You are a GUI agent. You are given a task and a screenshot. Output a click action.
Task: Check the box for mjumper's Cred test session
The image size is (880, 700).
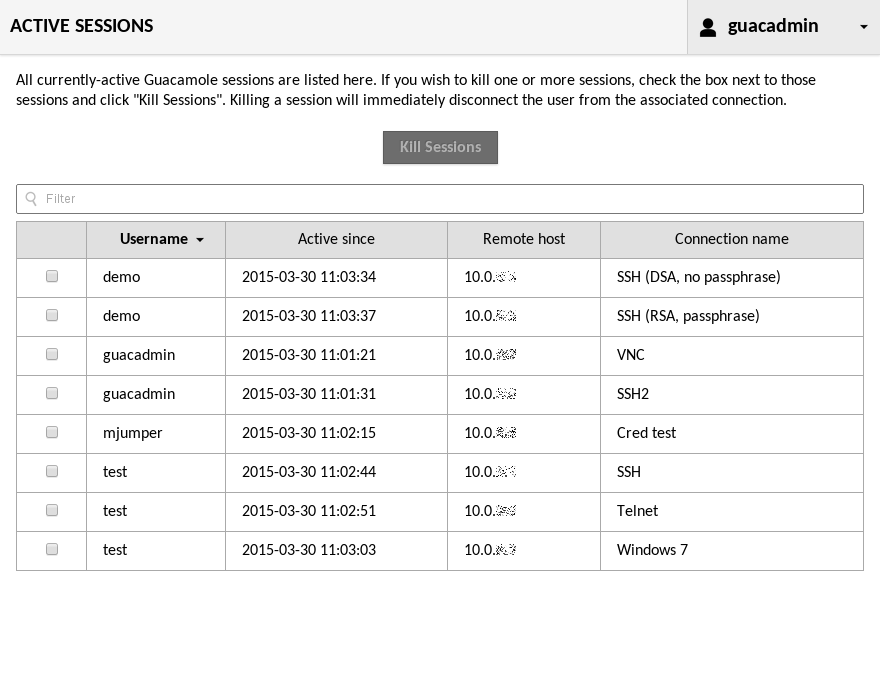click(x=52, y=433)
